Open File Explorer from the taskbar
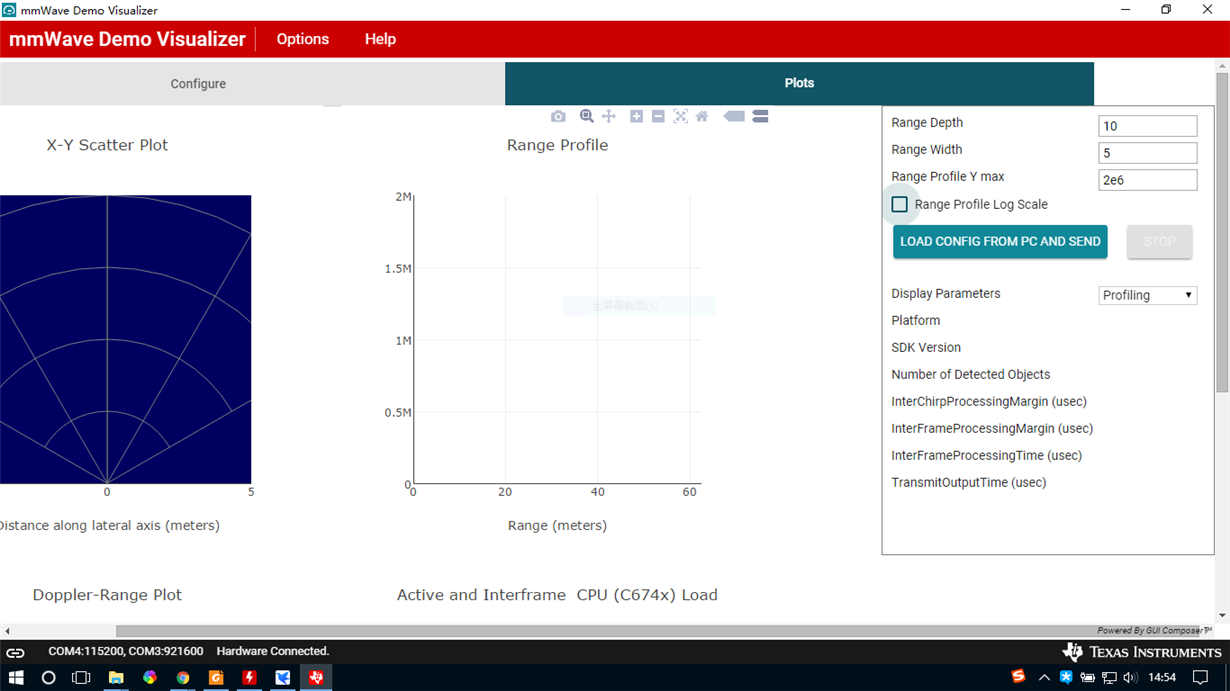The height and width of the screenshot is (691, 1230). click(x=116, y=677)
